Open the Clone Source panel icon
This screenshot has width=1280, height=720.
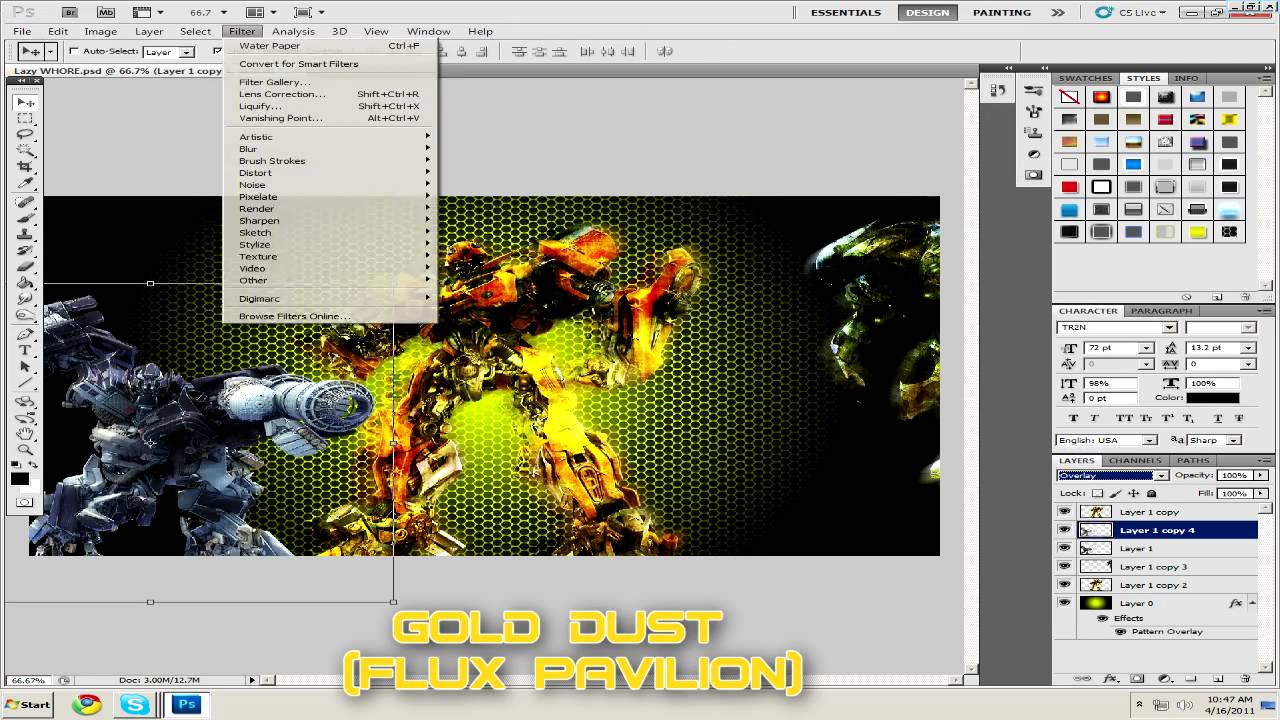tap(1034, 133)
